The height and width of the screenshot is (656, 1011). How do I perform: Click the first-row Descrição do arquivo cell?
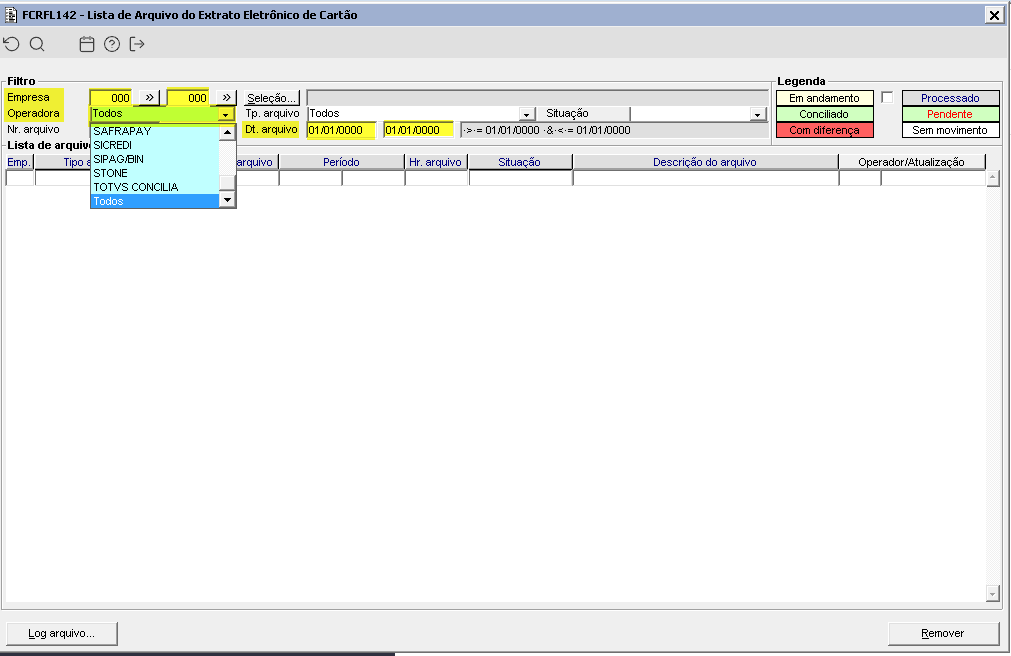point(706,178)
